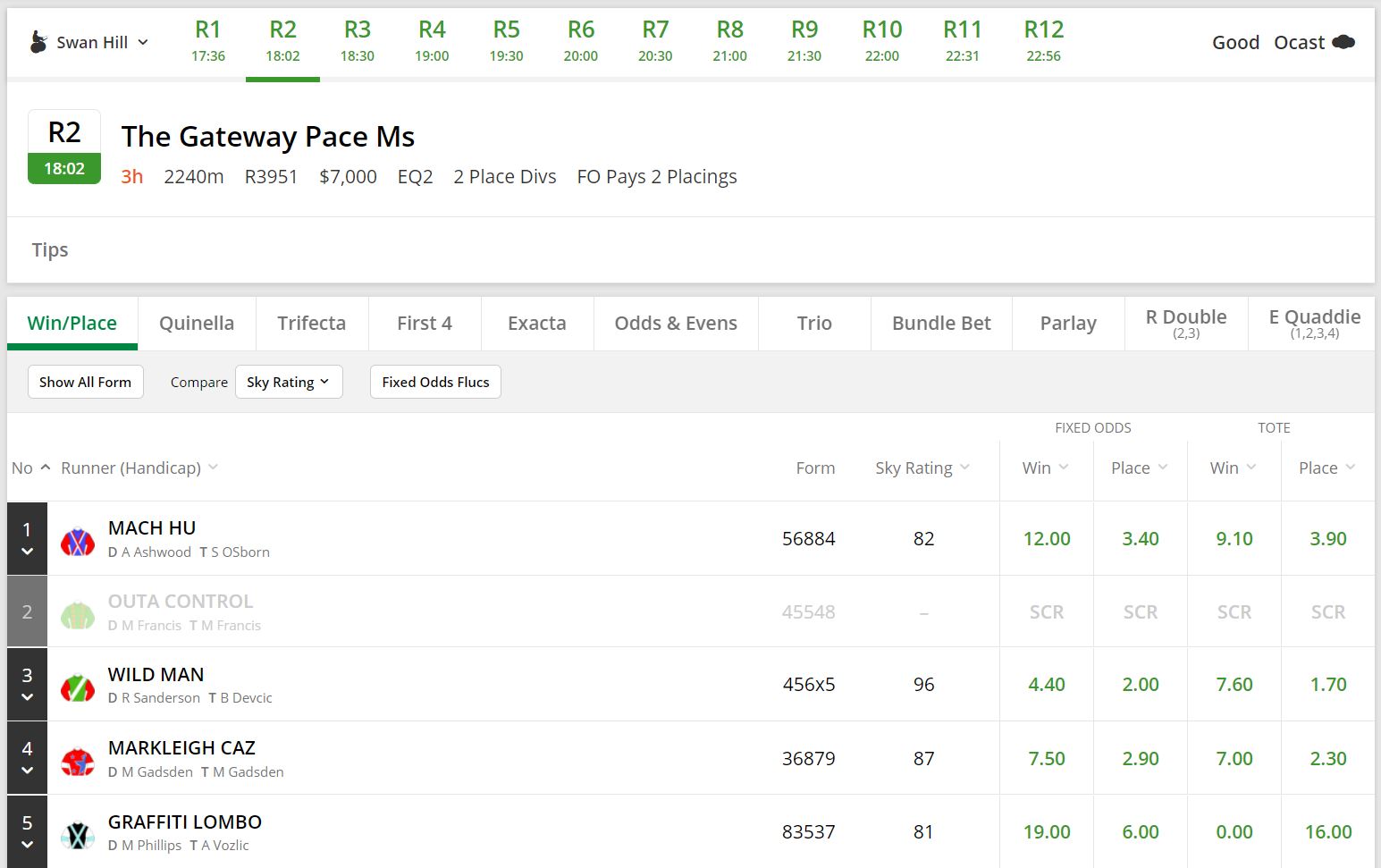Expand runner 3 WILD MAN details chevron
The height and width of the screenshot is (868, 1381).
[x=27, y=697]
